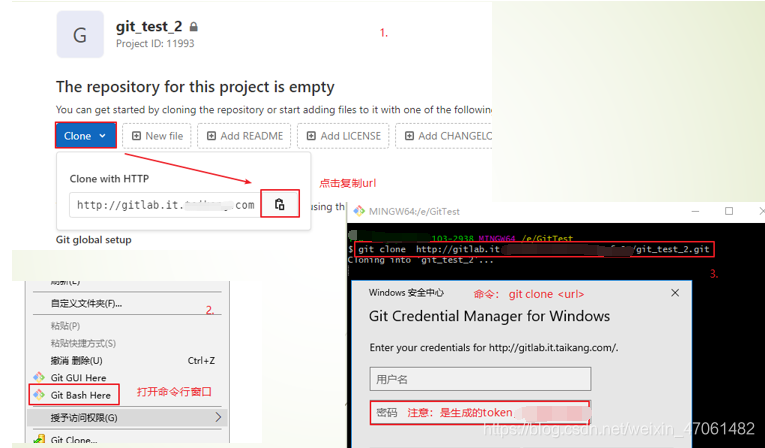
Task: Choose Git GUI Here in context menu
Action: coord(78,377)
